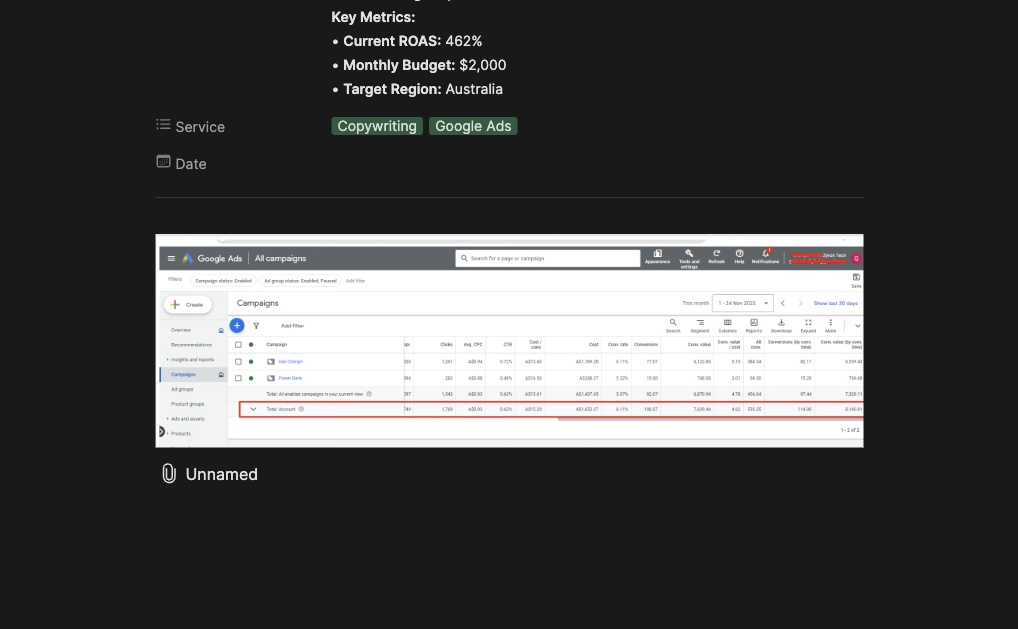
Task: Click the Expand fullscreen icon in table toolbar
Action: (808, 325)
